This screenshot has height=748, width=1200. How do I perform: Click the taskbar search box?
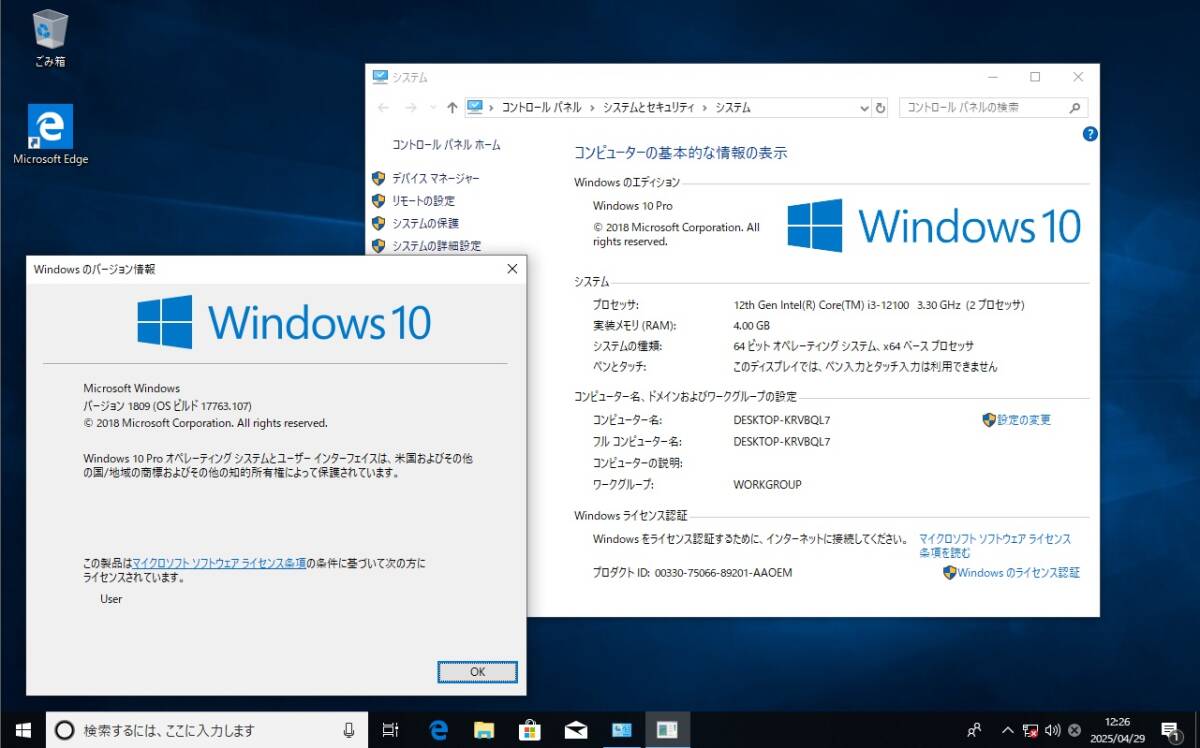tap(207, 730)
